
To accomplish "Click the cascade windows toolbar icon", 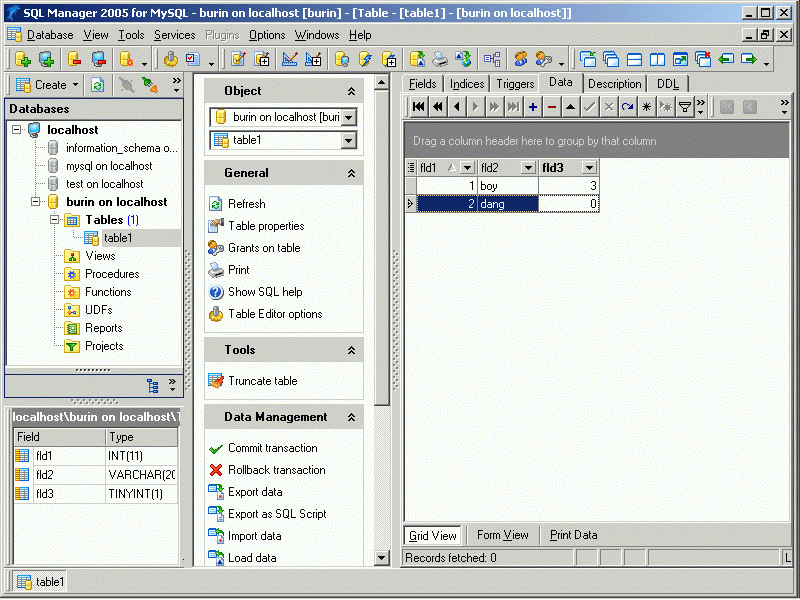I will [611, 59].
